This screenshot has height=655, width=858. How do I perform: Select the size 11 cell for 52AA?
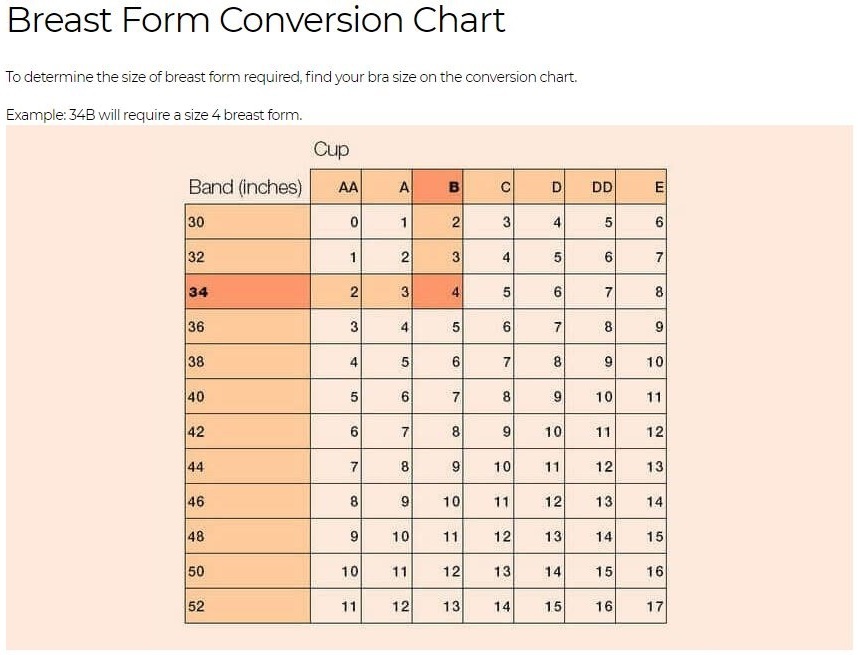[x=336, y=606]
